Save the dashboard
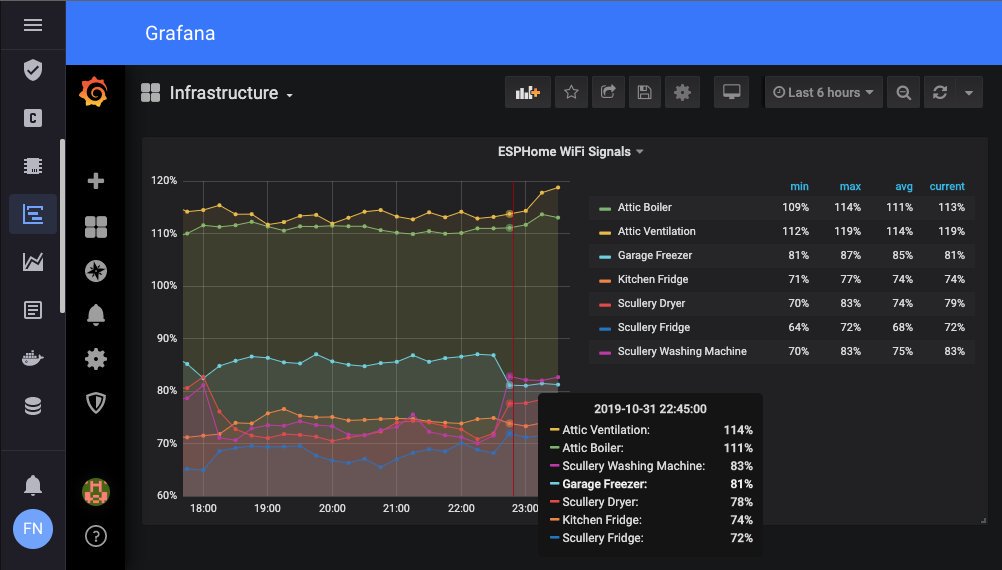 coord(645,93)
